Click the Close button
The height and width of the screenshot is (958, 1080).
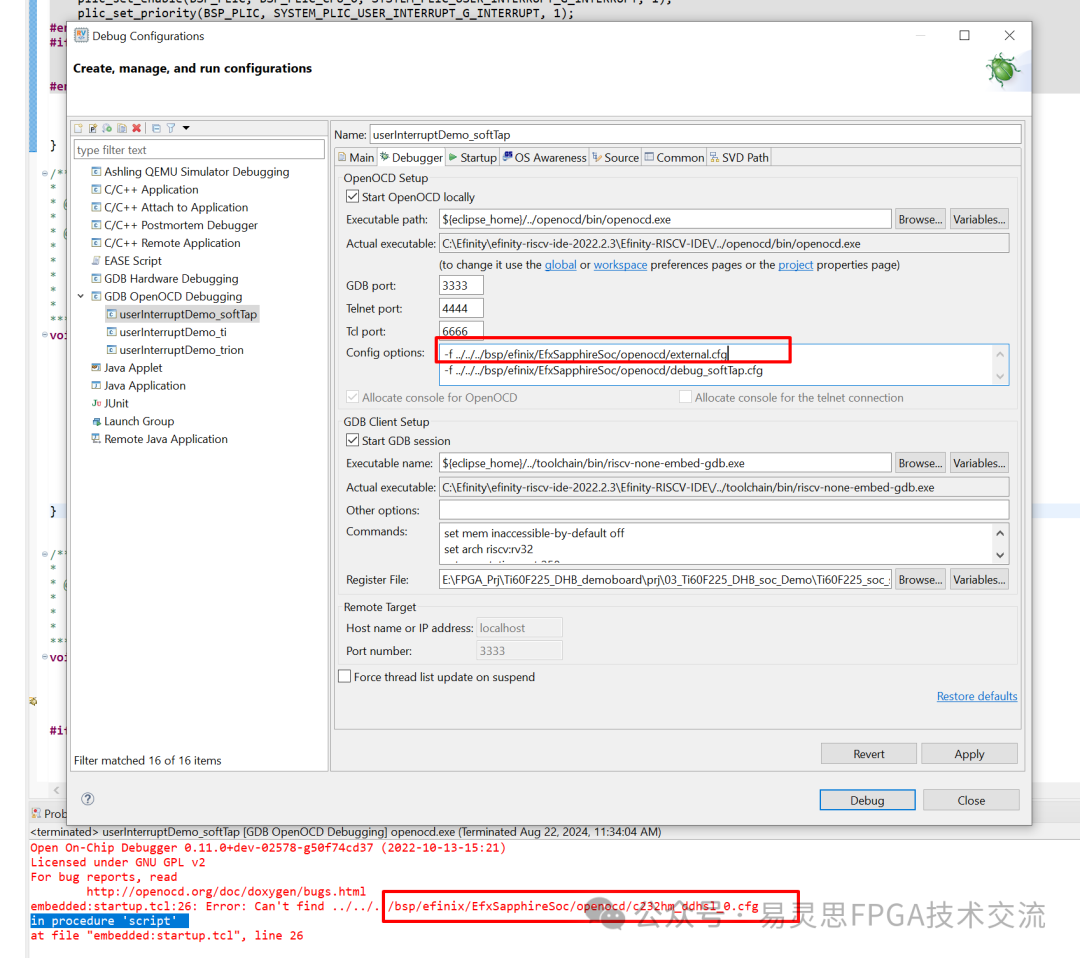point(971,800)
